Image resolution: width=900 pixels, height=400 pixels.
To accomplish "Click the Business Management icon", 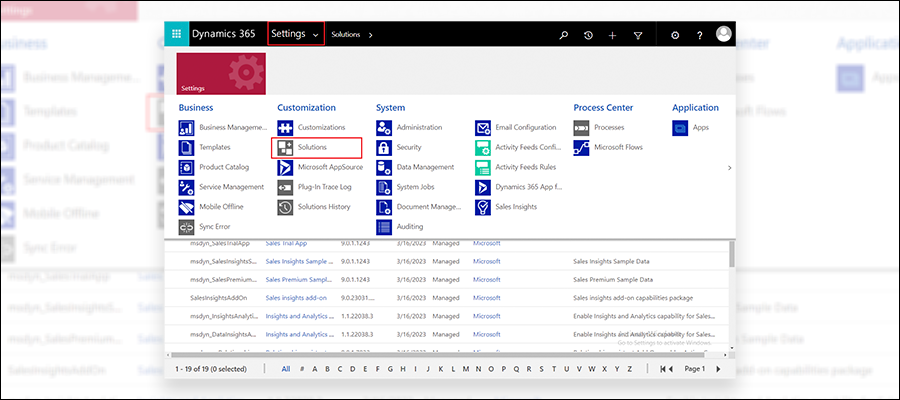I will click(x=187, y=128).
